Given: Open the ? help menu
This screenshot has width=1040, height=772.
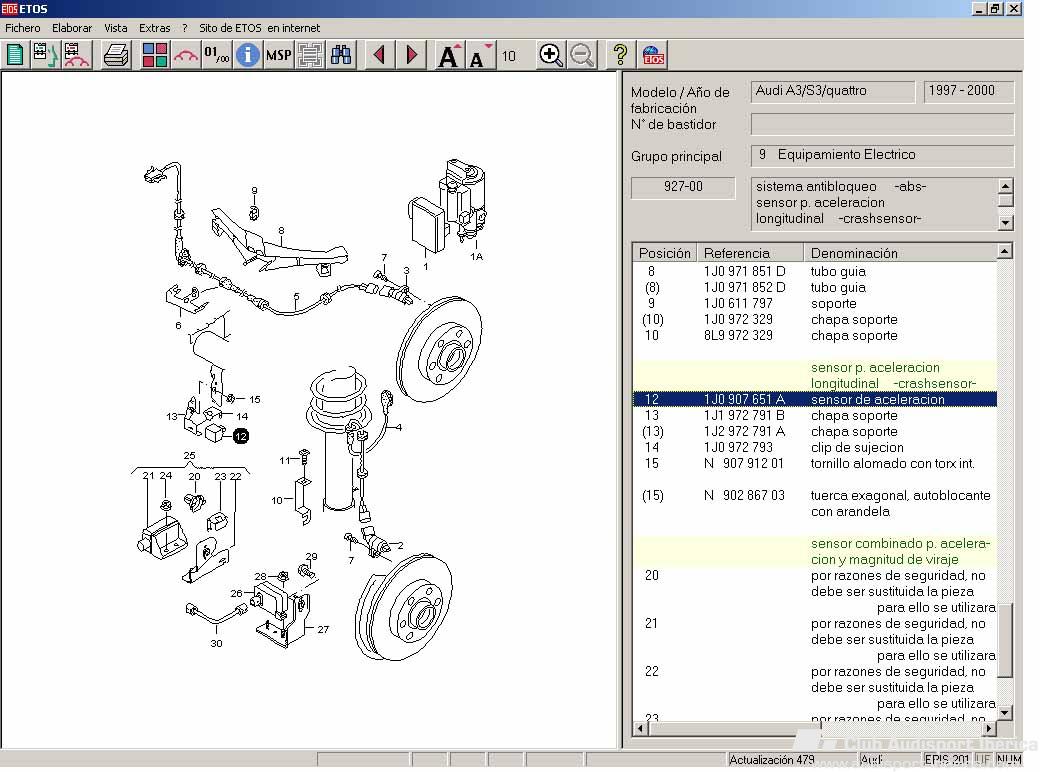Looking at the screenshot, I should 185,28.
